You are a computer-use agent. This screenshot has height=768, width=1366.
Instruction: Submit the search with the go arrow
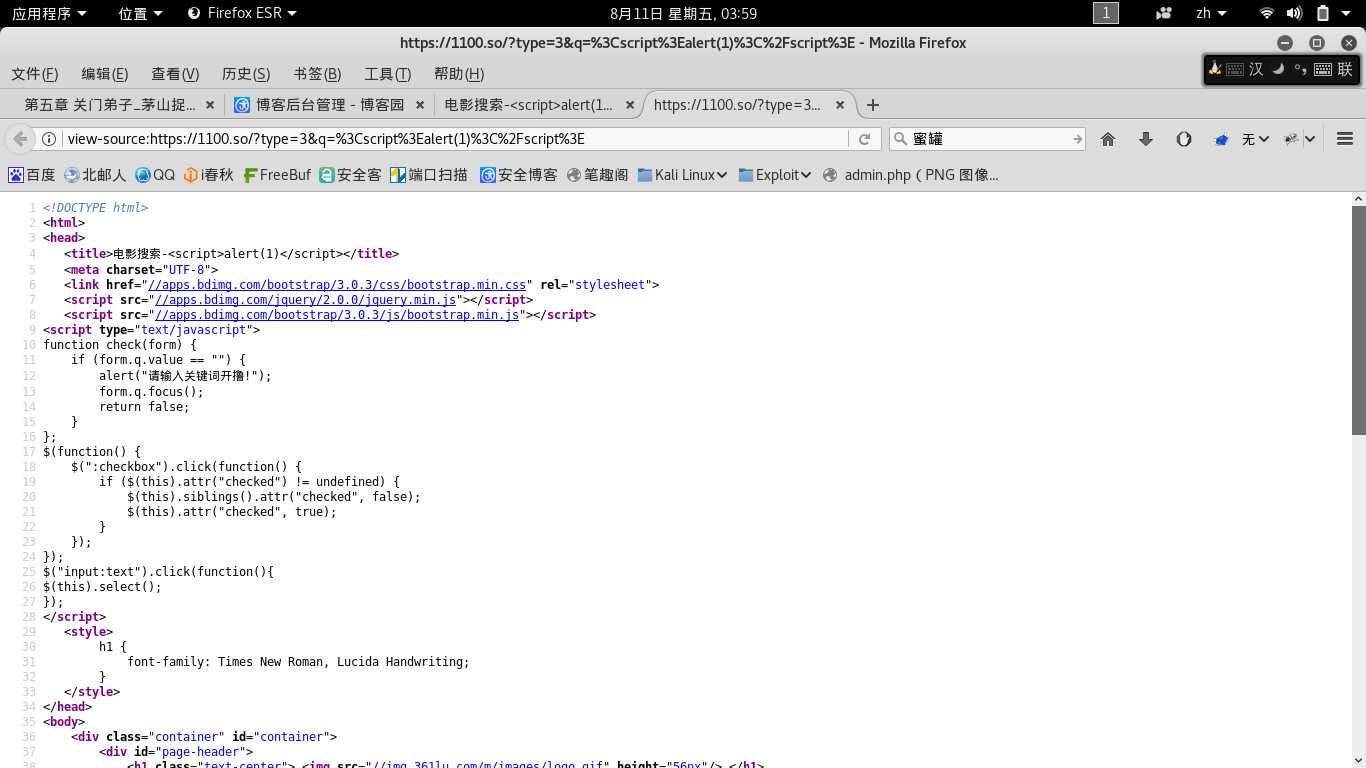point(1077,139)
